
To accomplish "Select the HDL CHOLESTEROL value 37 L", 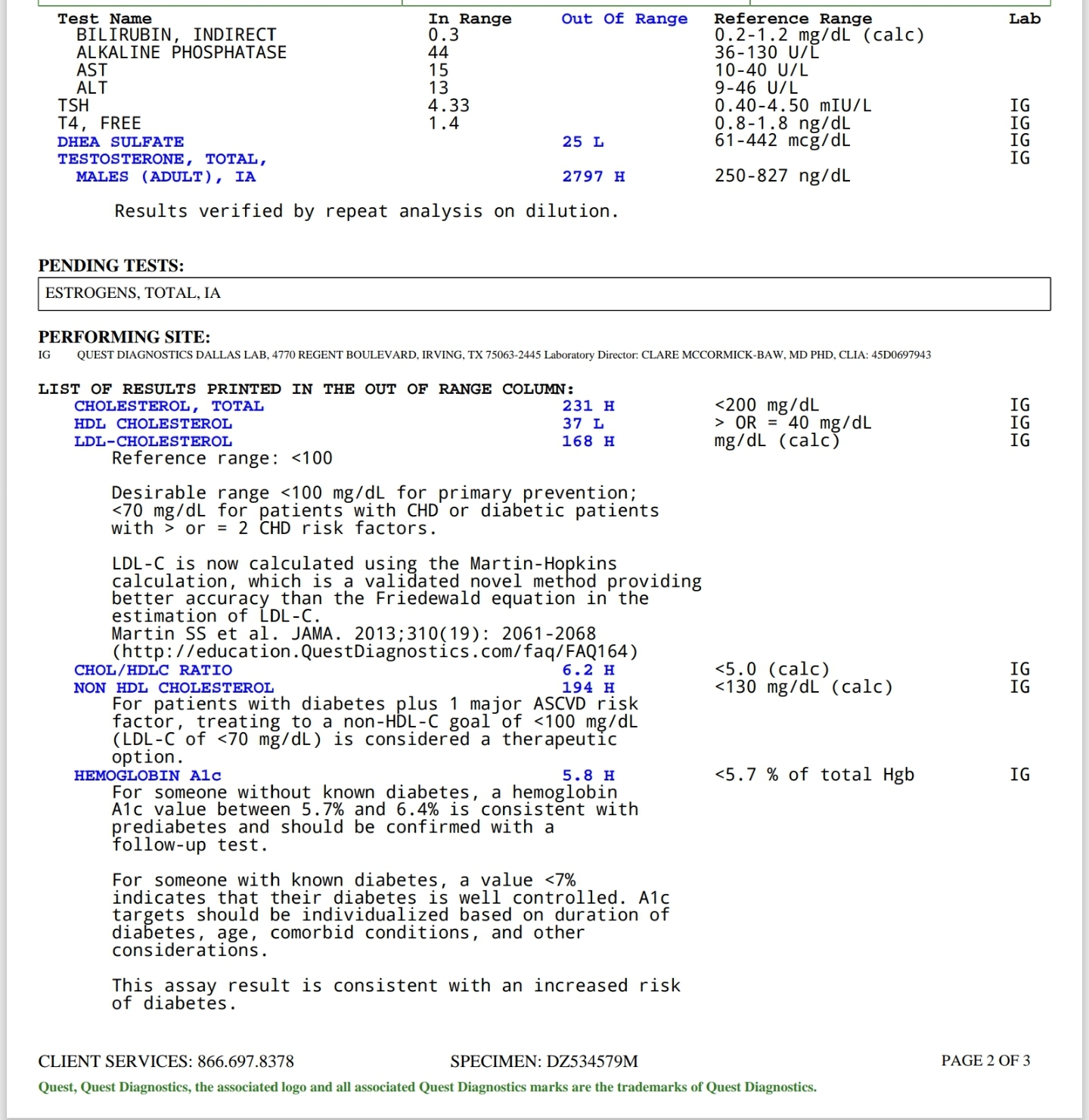I will 582,424.
